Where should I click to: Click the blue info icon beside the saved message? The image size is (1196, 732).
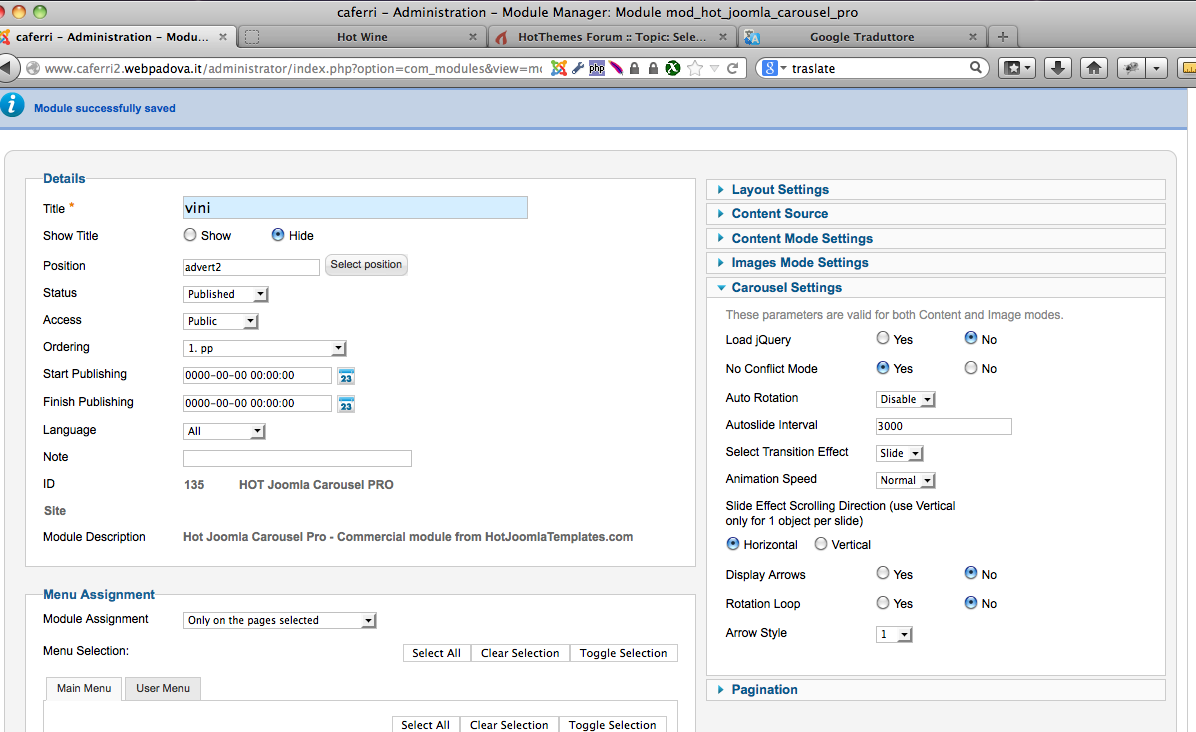(12, 105)
